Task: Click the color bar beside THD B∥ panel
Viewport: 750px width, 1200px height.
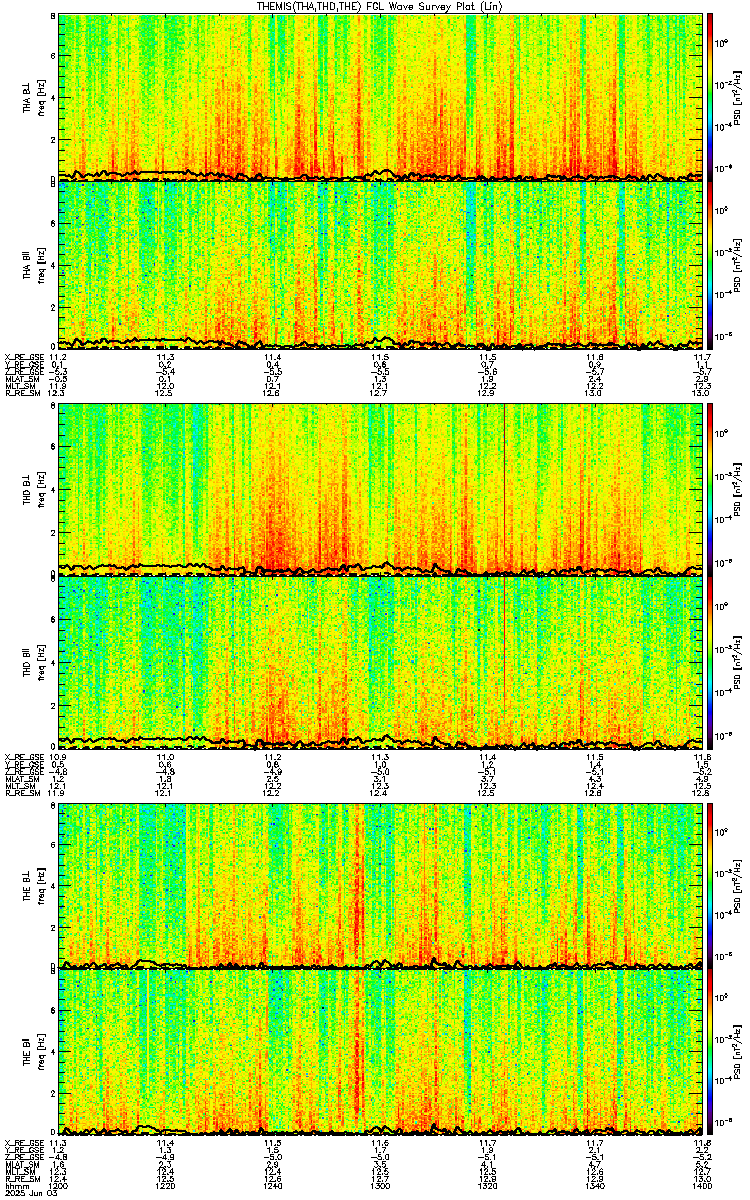Action: 711,661
